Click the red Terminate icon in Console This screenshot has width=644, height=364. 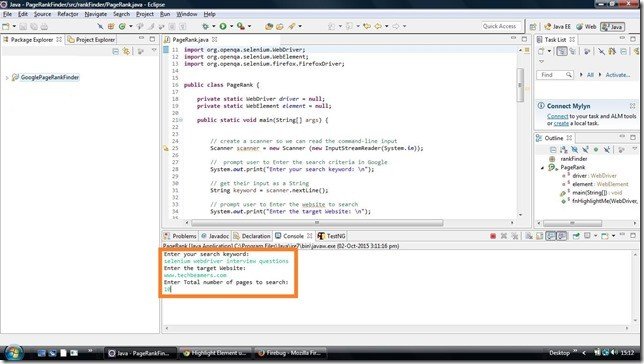(493, 236)
